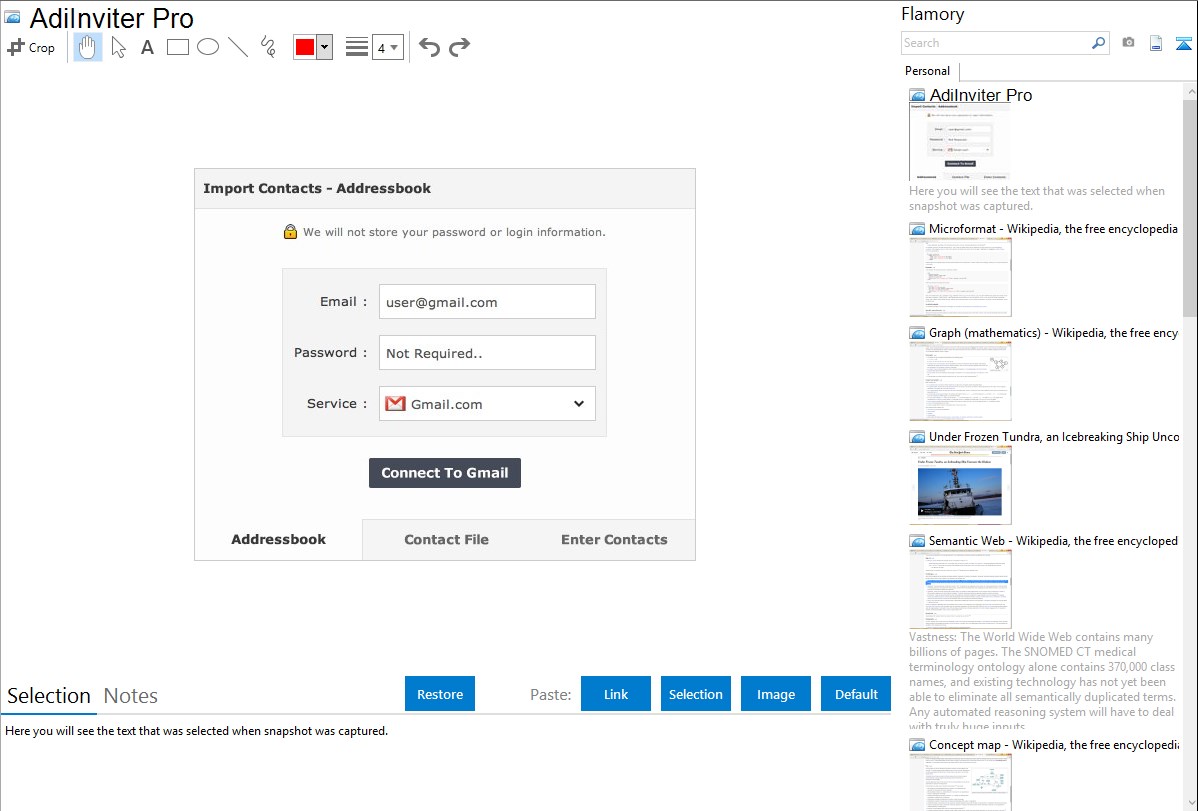The image size is (1198, 811).
Task: Select the Microformat - Wikipedia snapshot title
Action: [x=1053, y=229]
